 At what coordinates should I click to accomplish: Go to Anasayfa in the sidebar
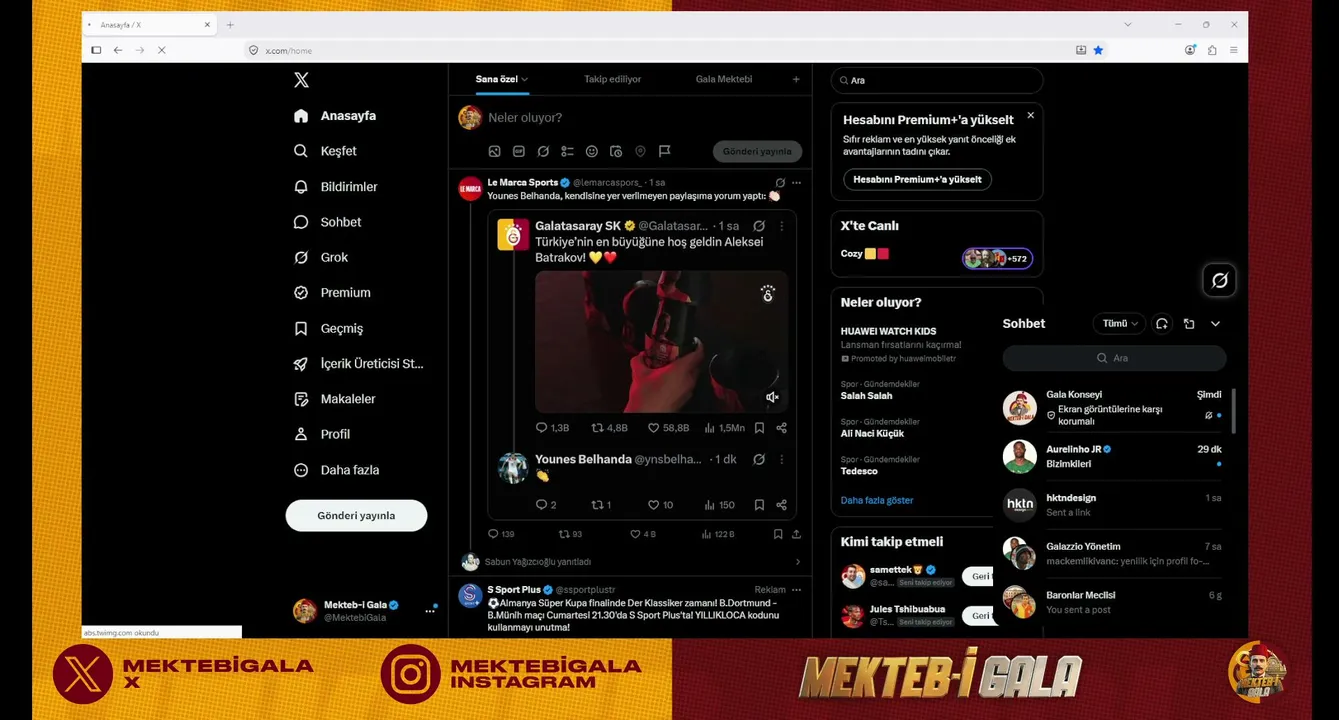(337, 116)
